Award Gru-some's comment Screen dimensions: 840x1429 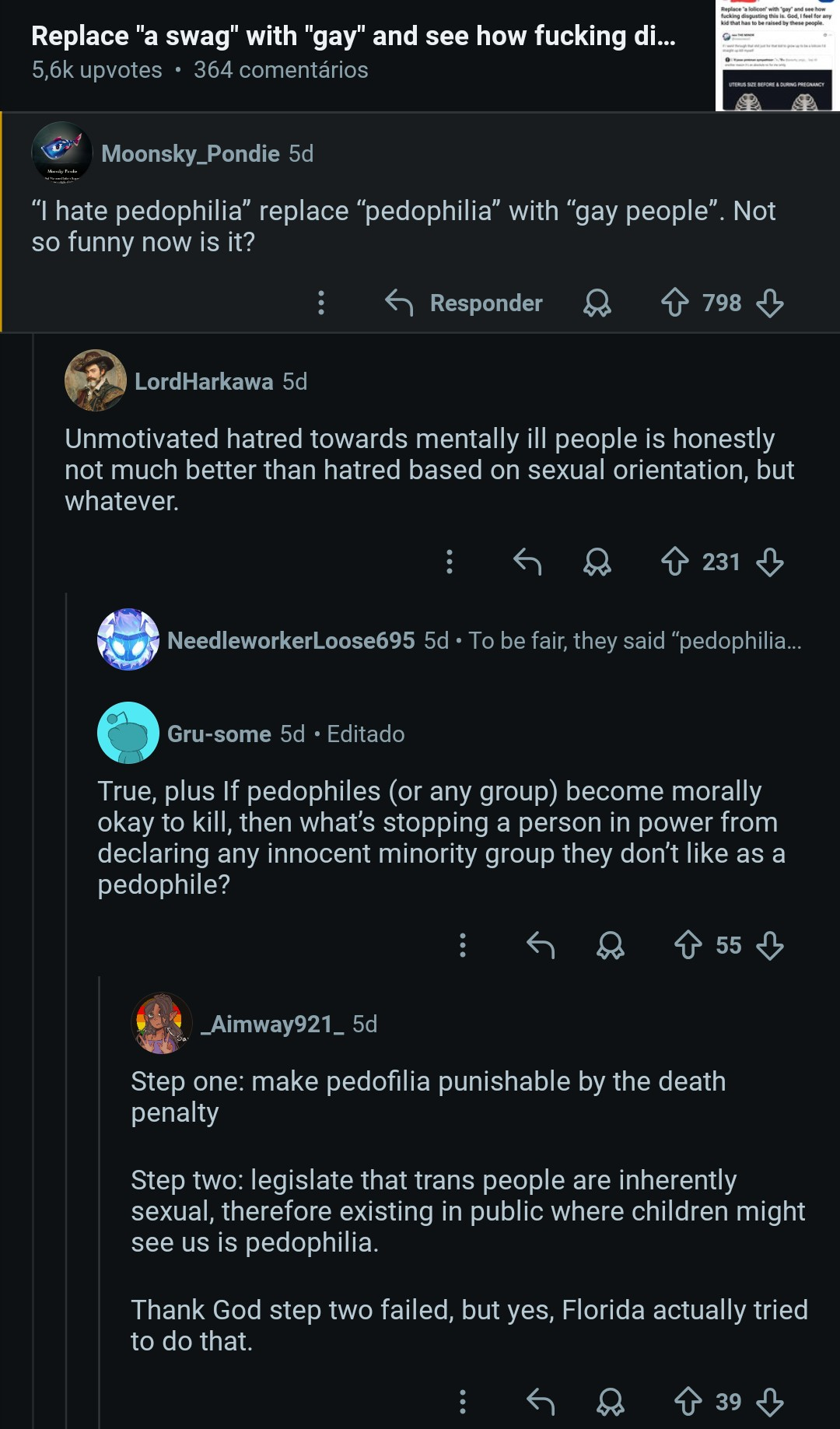coord(611,945)
